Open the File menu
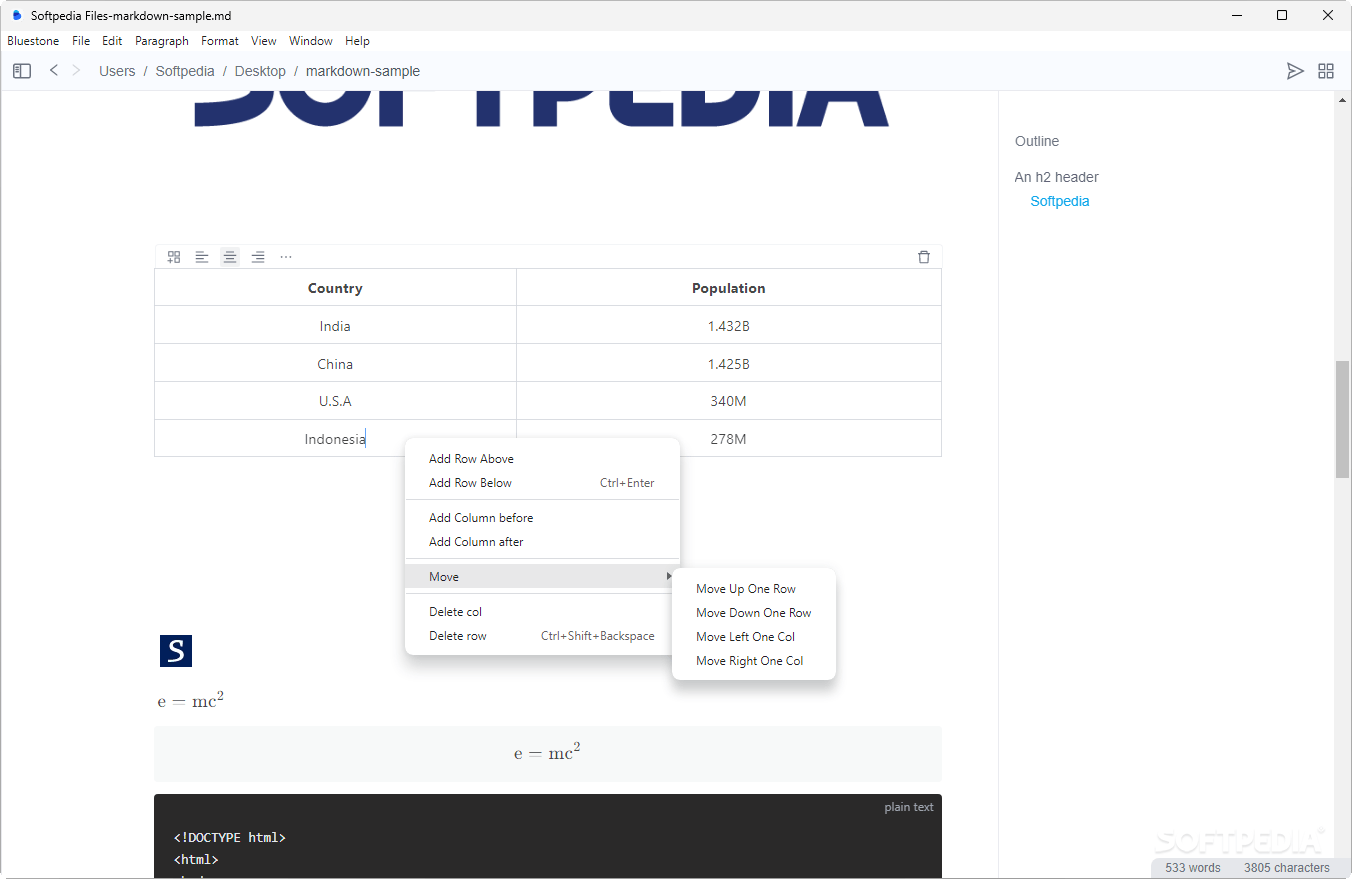Viewport: 1352px width, 879px height. [81, 41]
